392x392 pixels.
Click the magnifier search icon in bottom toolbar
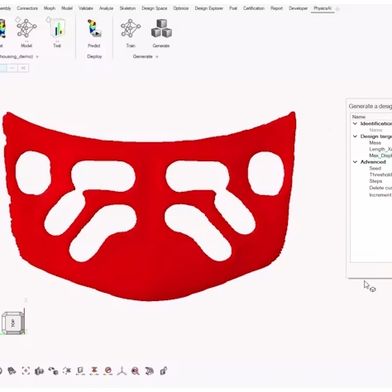click(135, 371)
